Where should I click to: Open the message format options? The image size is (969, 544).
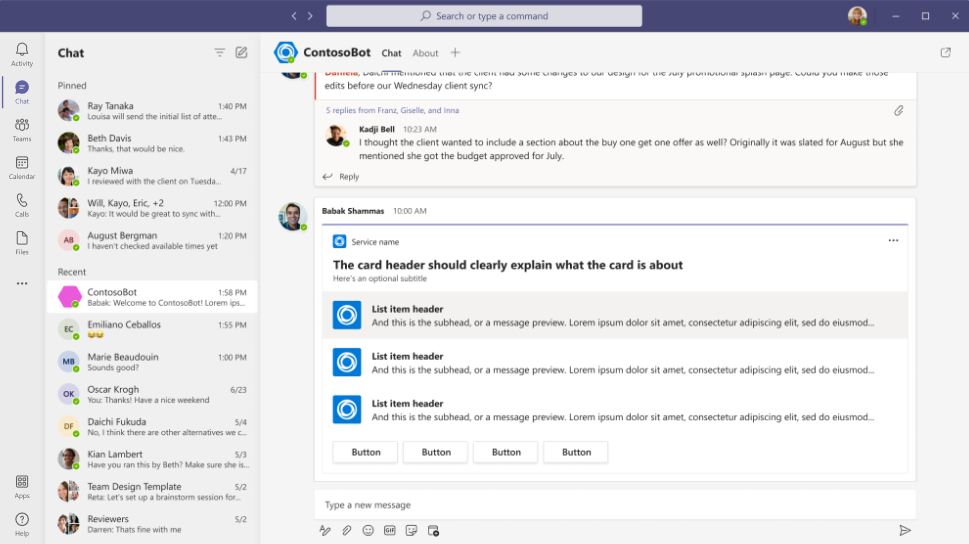(x=325, y=530)
